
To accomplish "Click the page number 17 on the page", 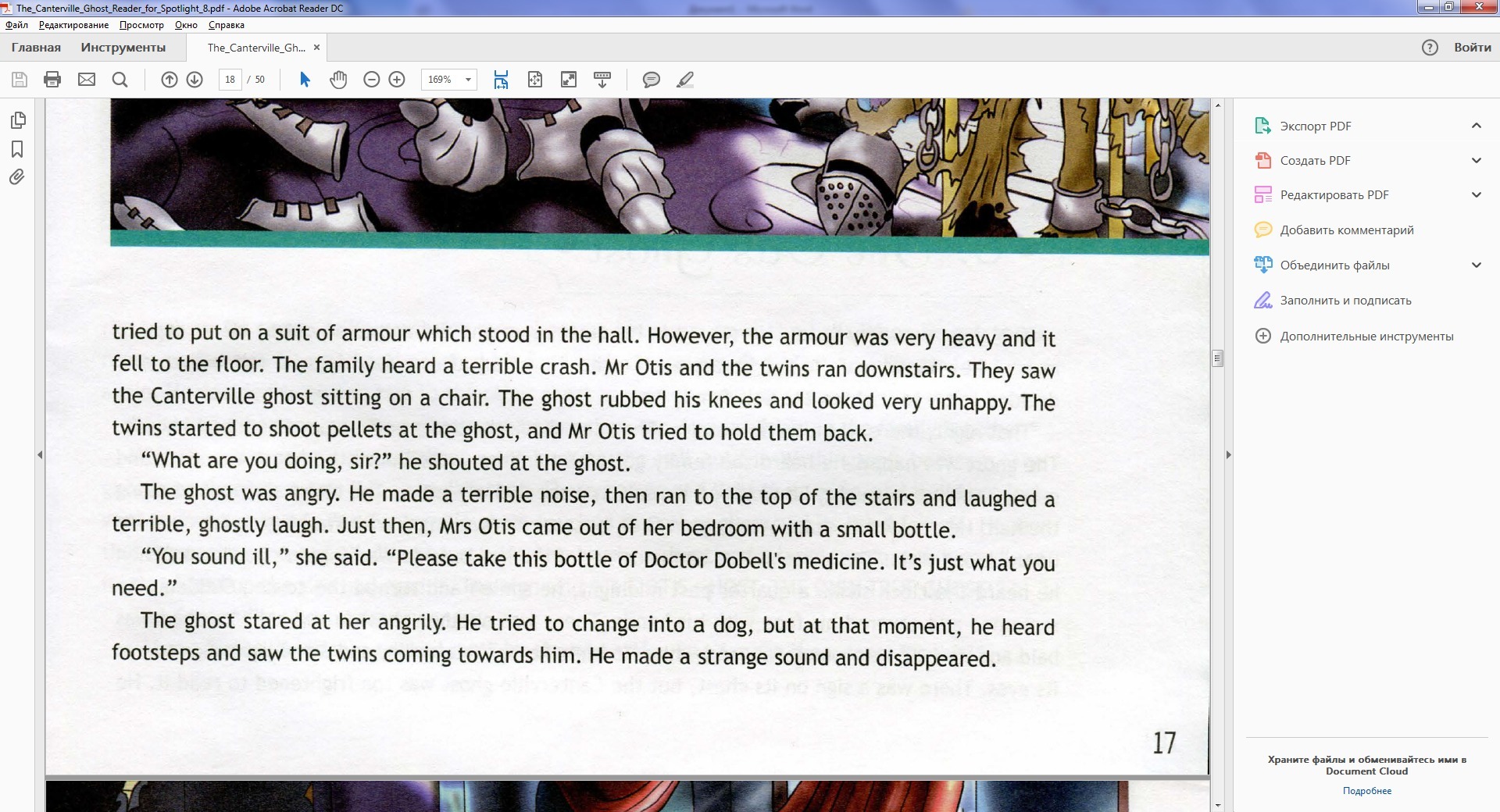I will 1164,743.
